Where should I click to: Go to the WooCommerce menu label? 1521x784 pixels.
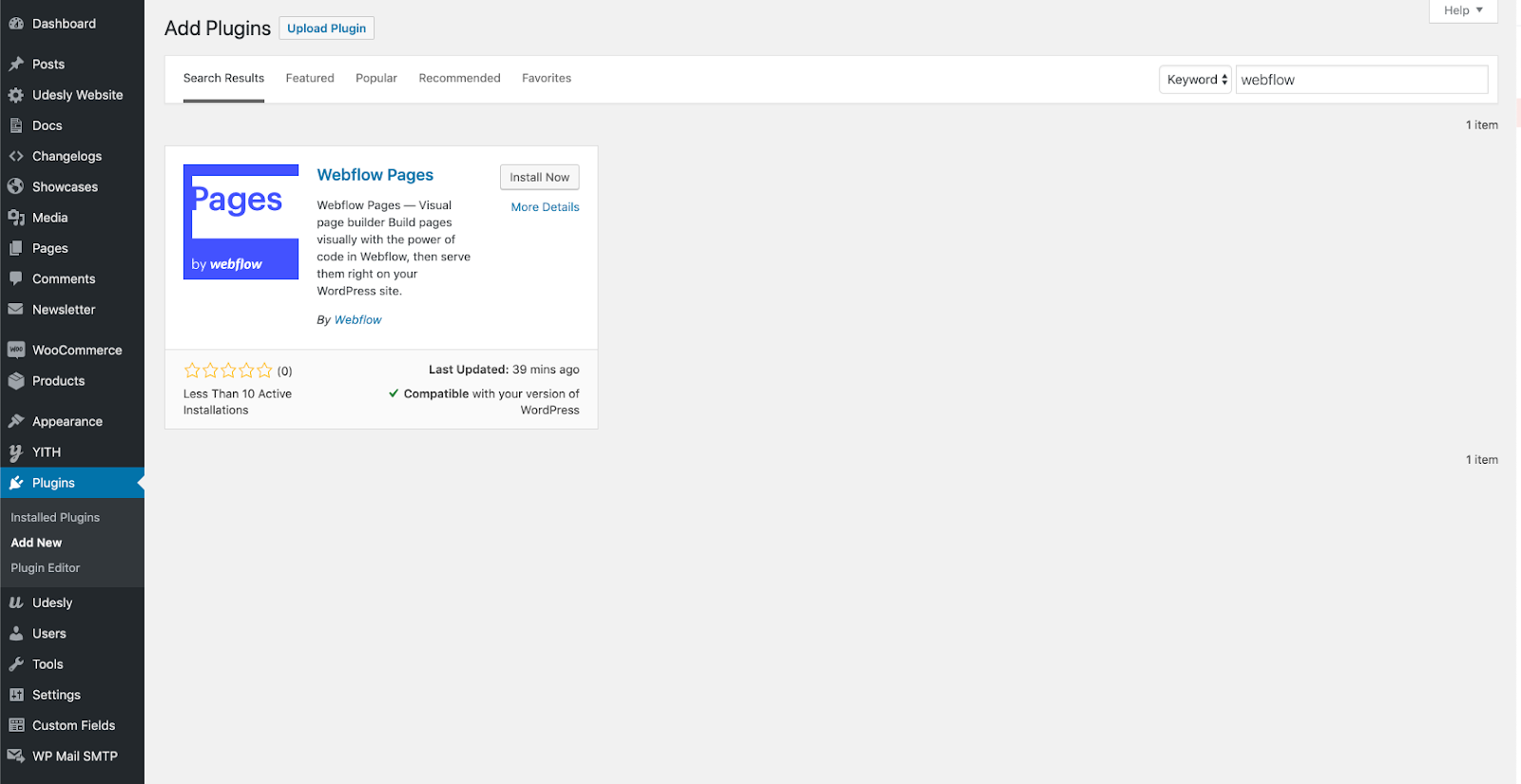pos(77,350)
